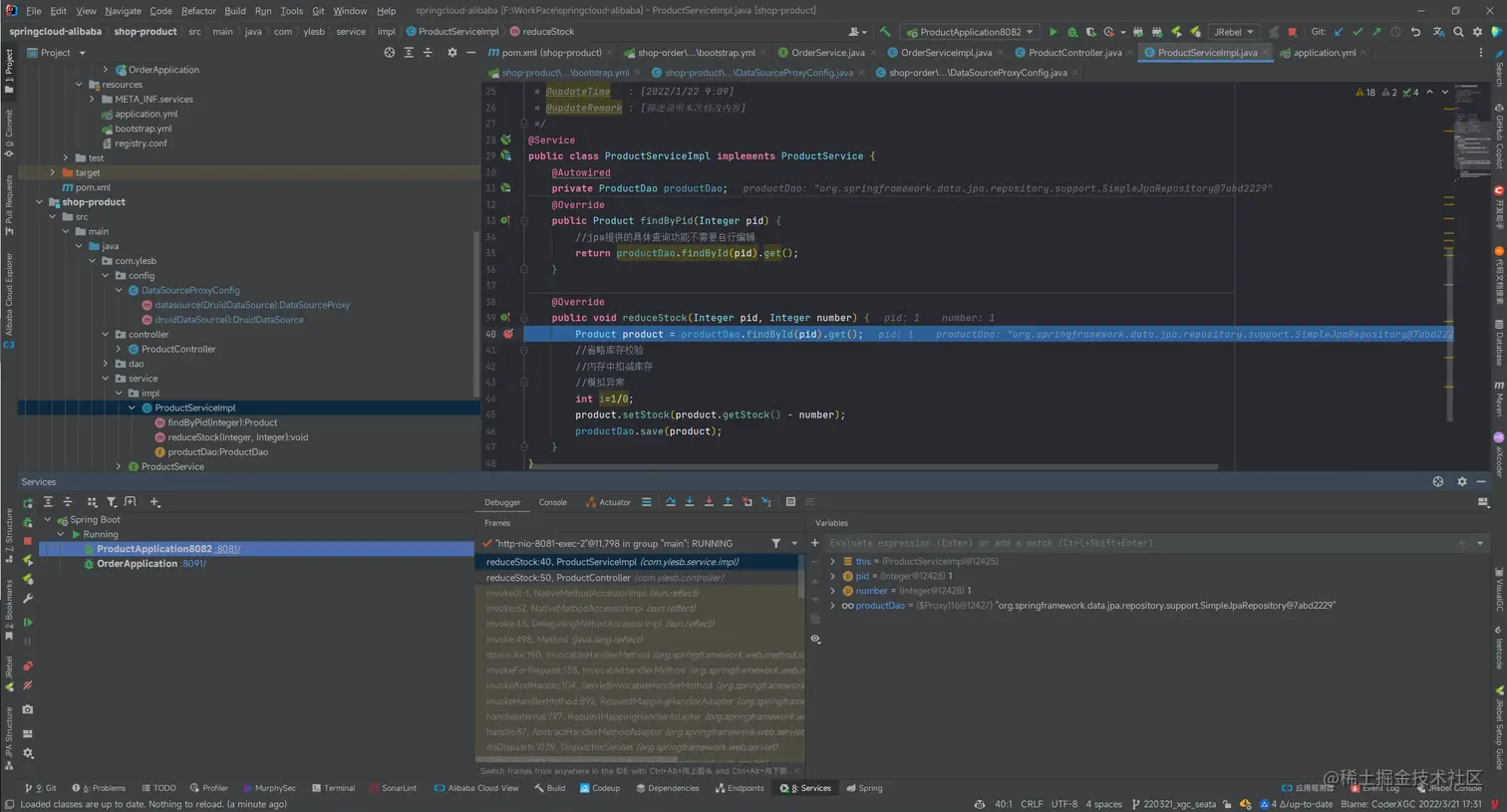Expand the productDao variable node
This screenshot has width=1507, height=812.
(833, 605)
